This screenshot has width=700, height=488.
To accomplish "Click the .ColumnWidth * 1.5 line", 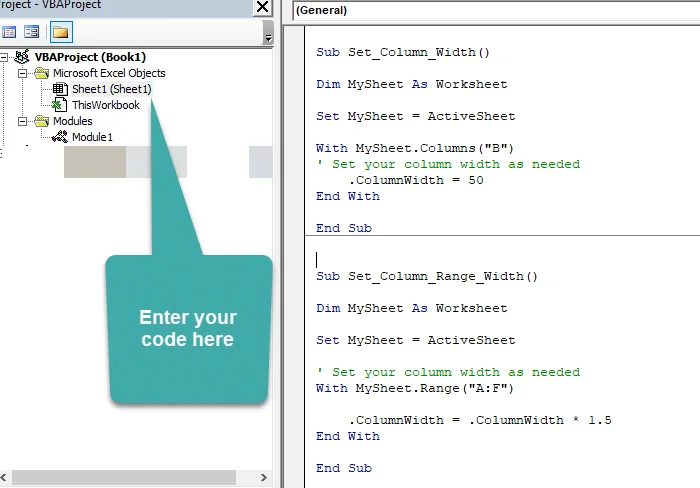I will click(x=480, y=420).
